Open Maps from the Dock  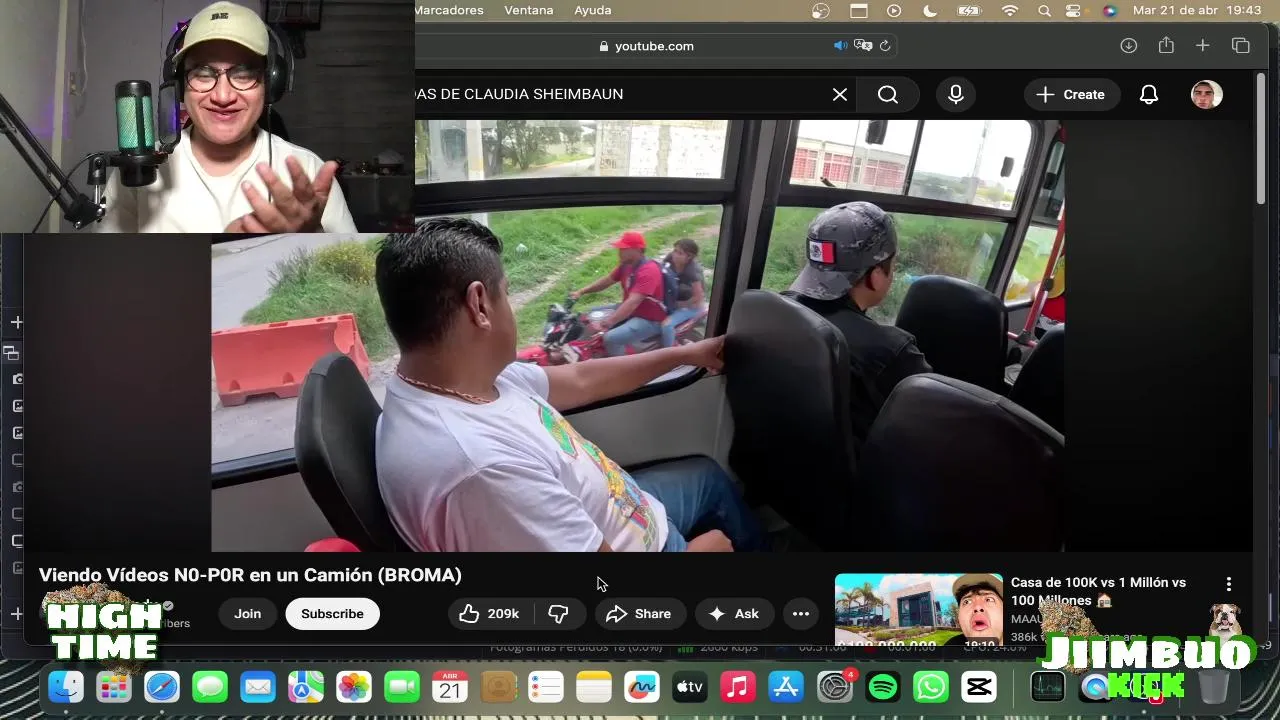(306, 687)
